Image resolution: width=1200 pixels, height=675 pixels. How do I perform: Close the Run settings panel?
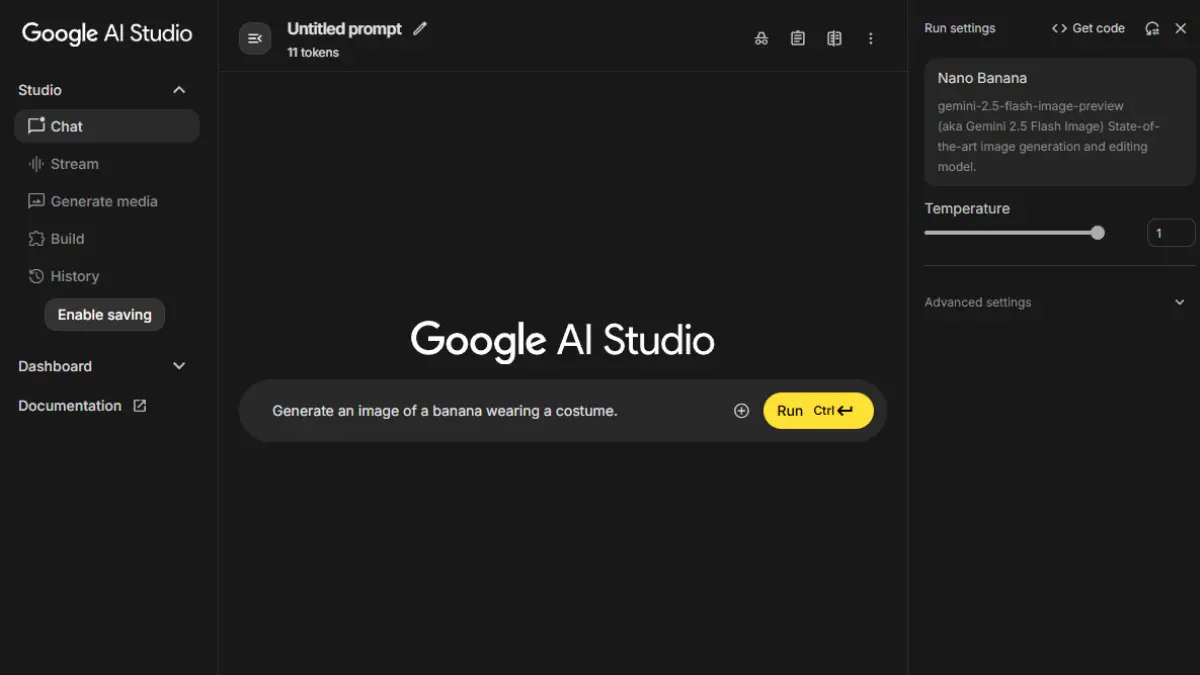point(1181,28)
